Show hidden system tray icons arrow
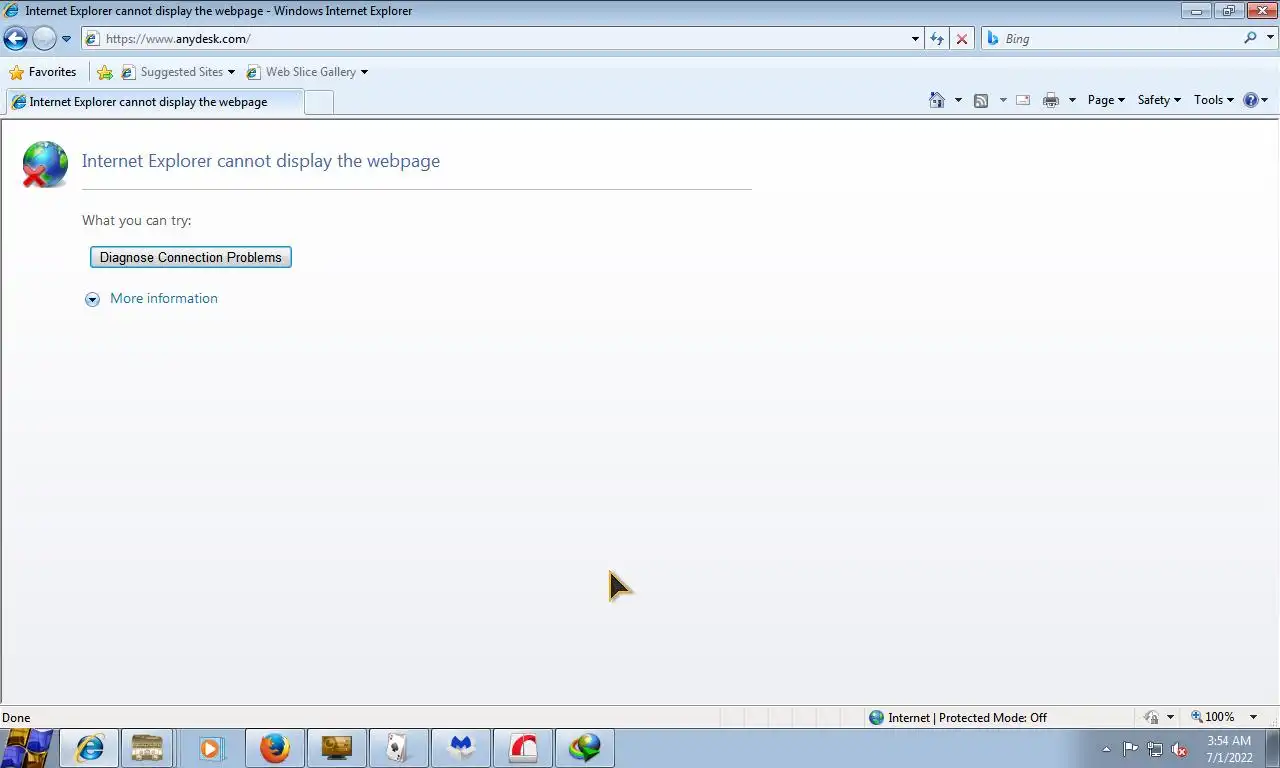Screen dimensions: 1280x768 1106,749
